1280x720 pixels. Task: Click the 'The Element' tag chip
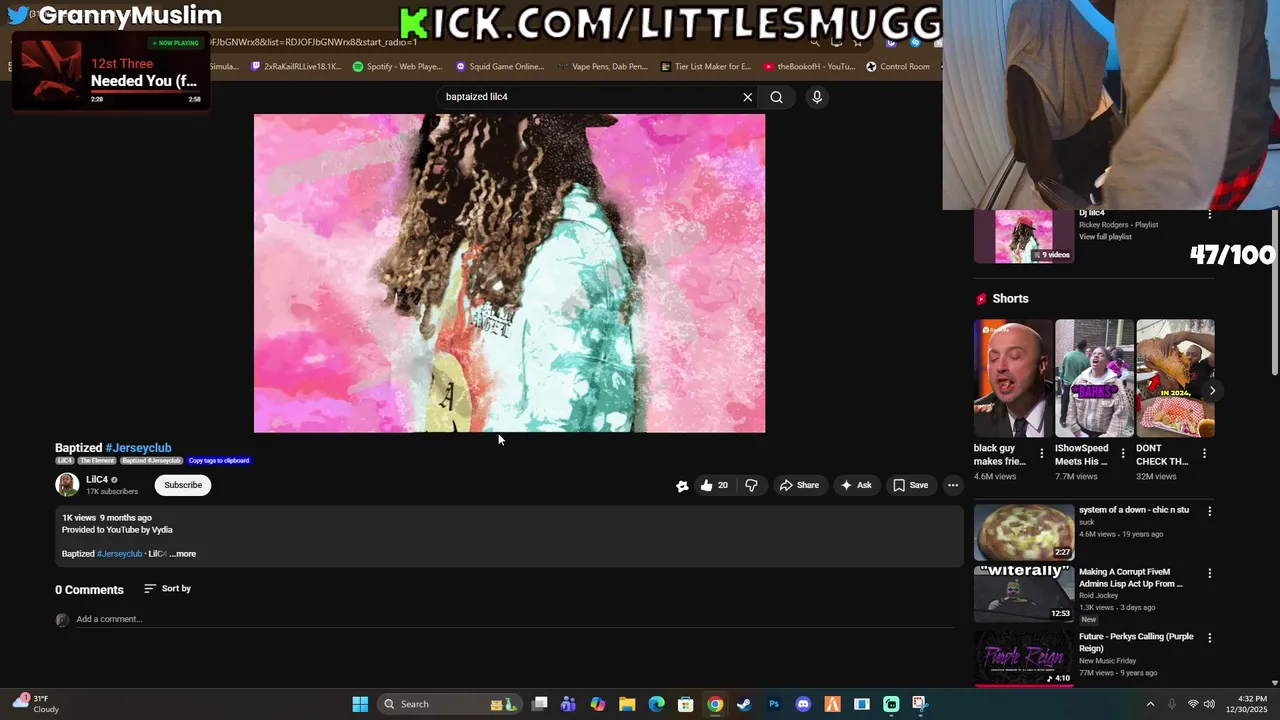97,461
